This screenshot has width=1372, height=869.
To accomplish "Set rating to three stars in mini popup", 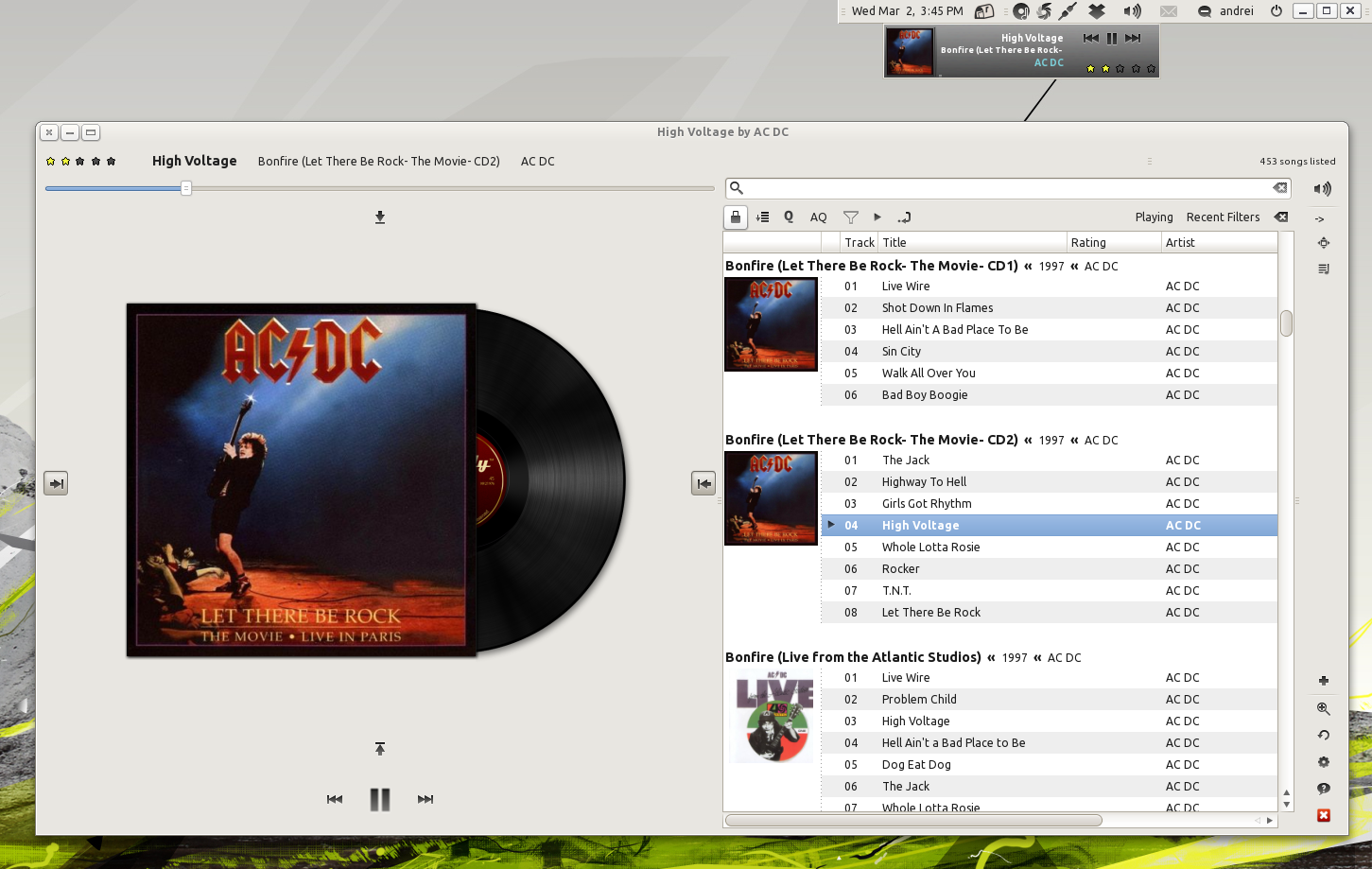I will click(1120, 69).
